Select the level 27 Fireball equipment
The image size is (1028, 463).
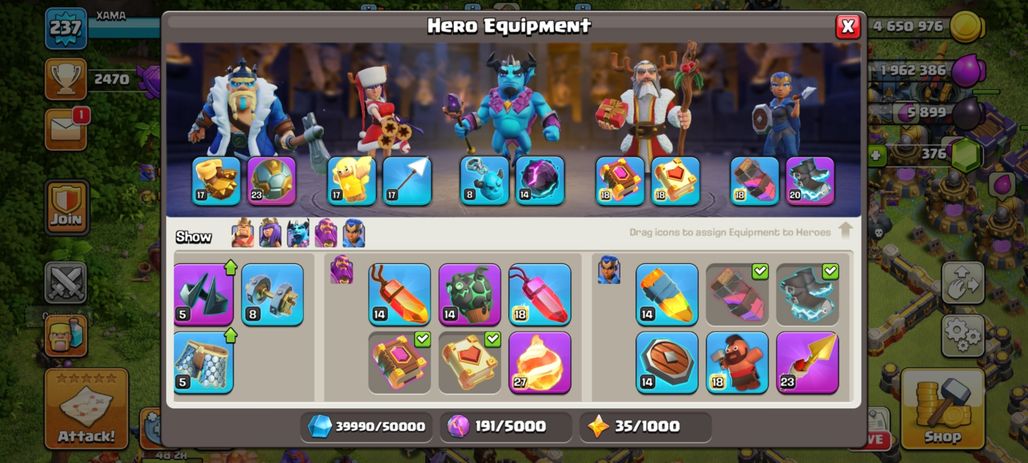click(x=540, y=363)
